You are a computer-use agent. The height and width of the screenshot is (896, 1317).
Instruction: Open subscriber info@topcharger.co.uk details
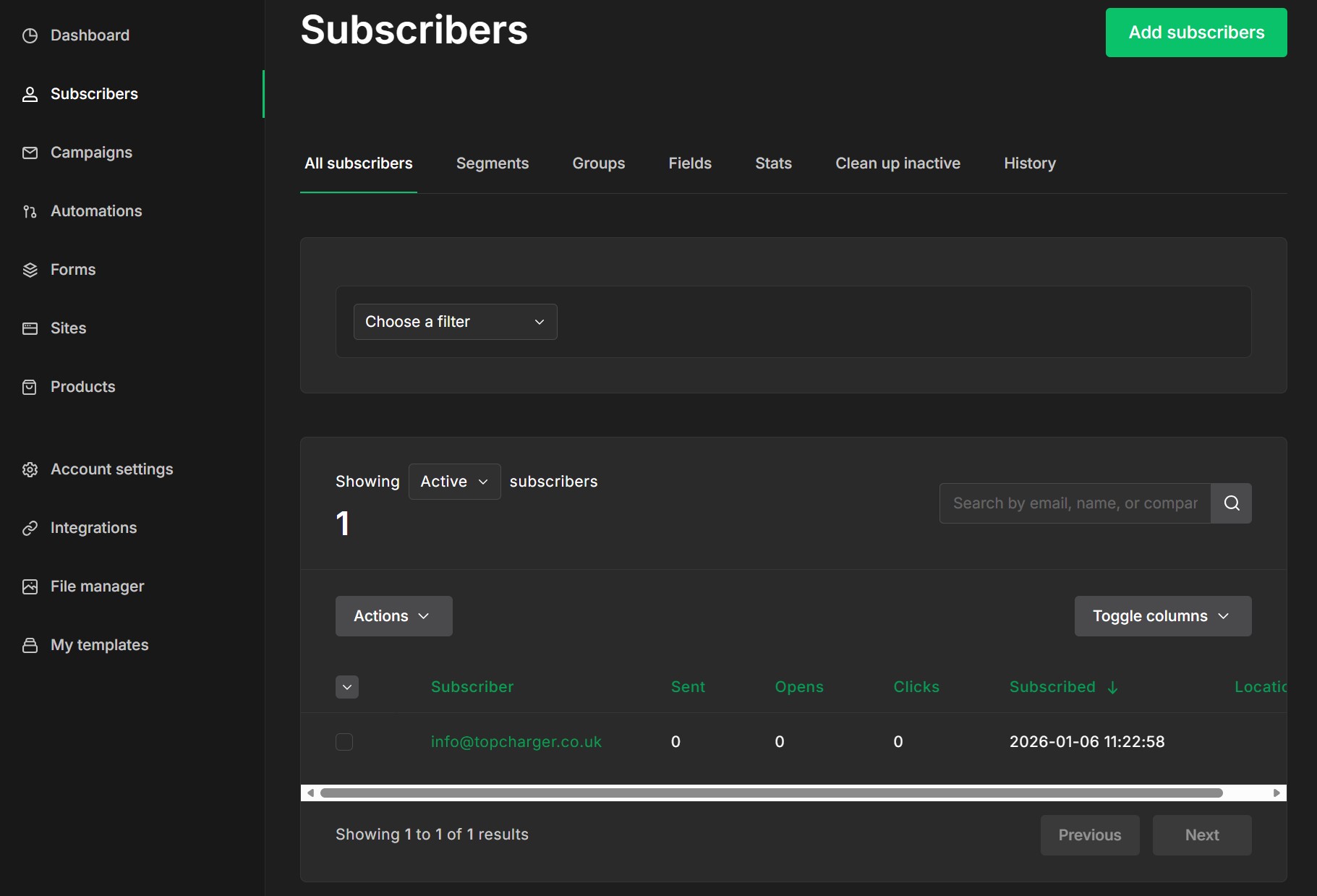516,741
